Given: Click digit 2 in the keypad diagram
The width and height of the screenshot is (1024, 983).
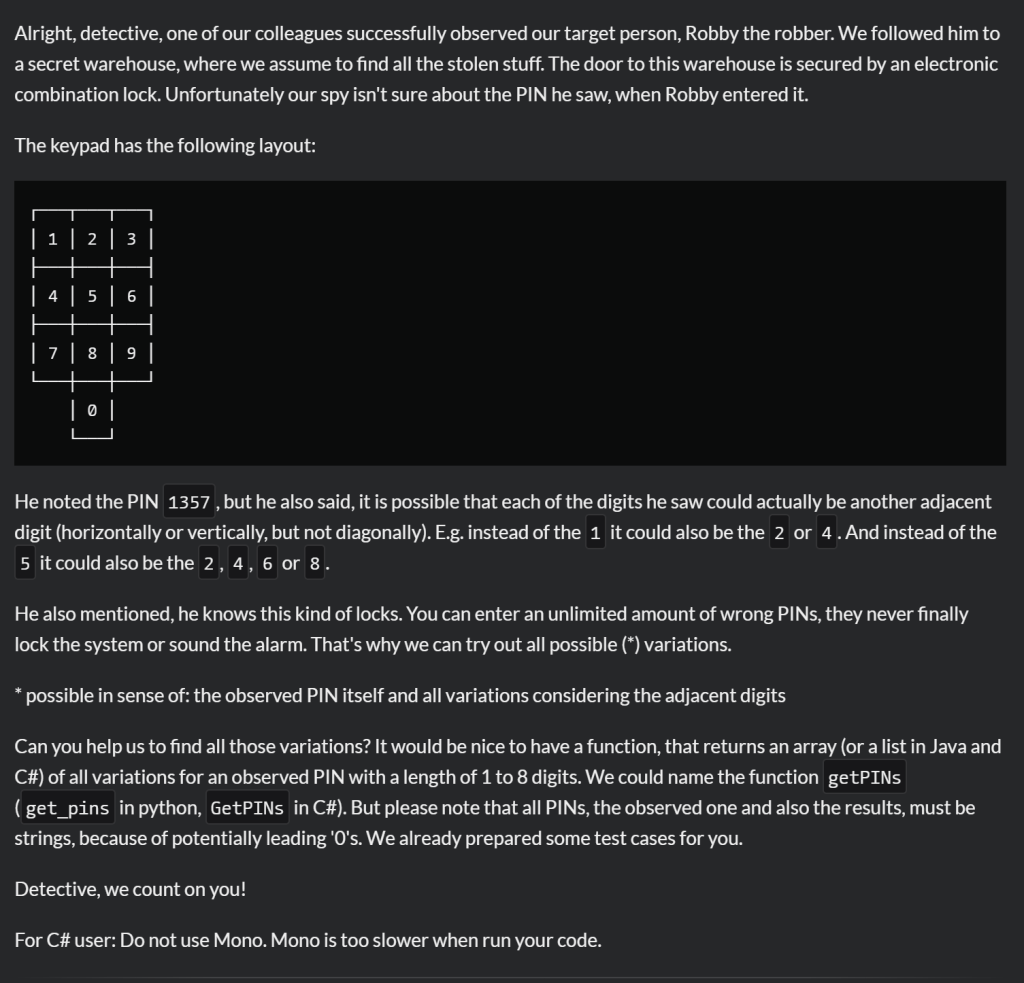Looking at the screenshot, I should click(92, 239).
